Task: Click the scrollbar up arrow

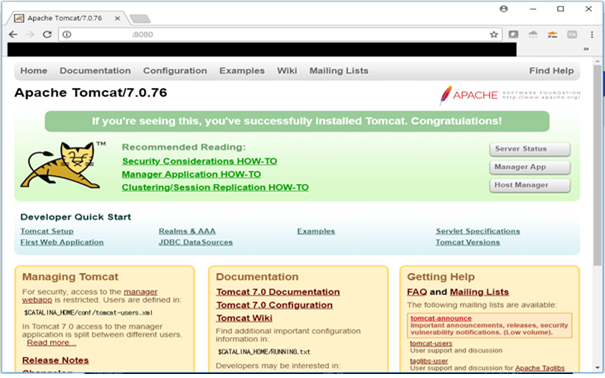Action: coord(597,61)
